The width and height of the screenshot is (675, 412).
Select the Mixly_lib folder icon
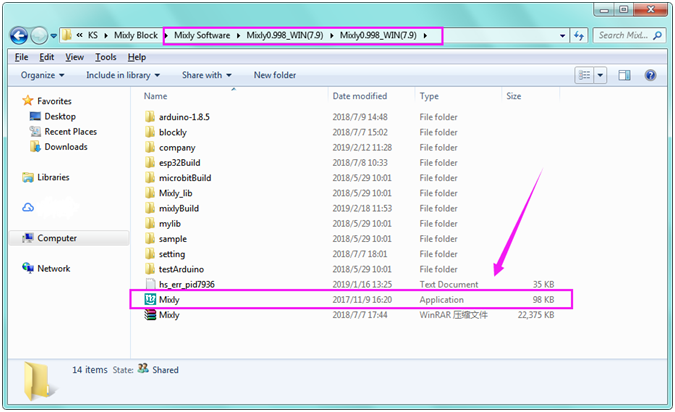(150, 193)
